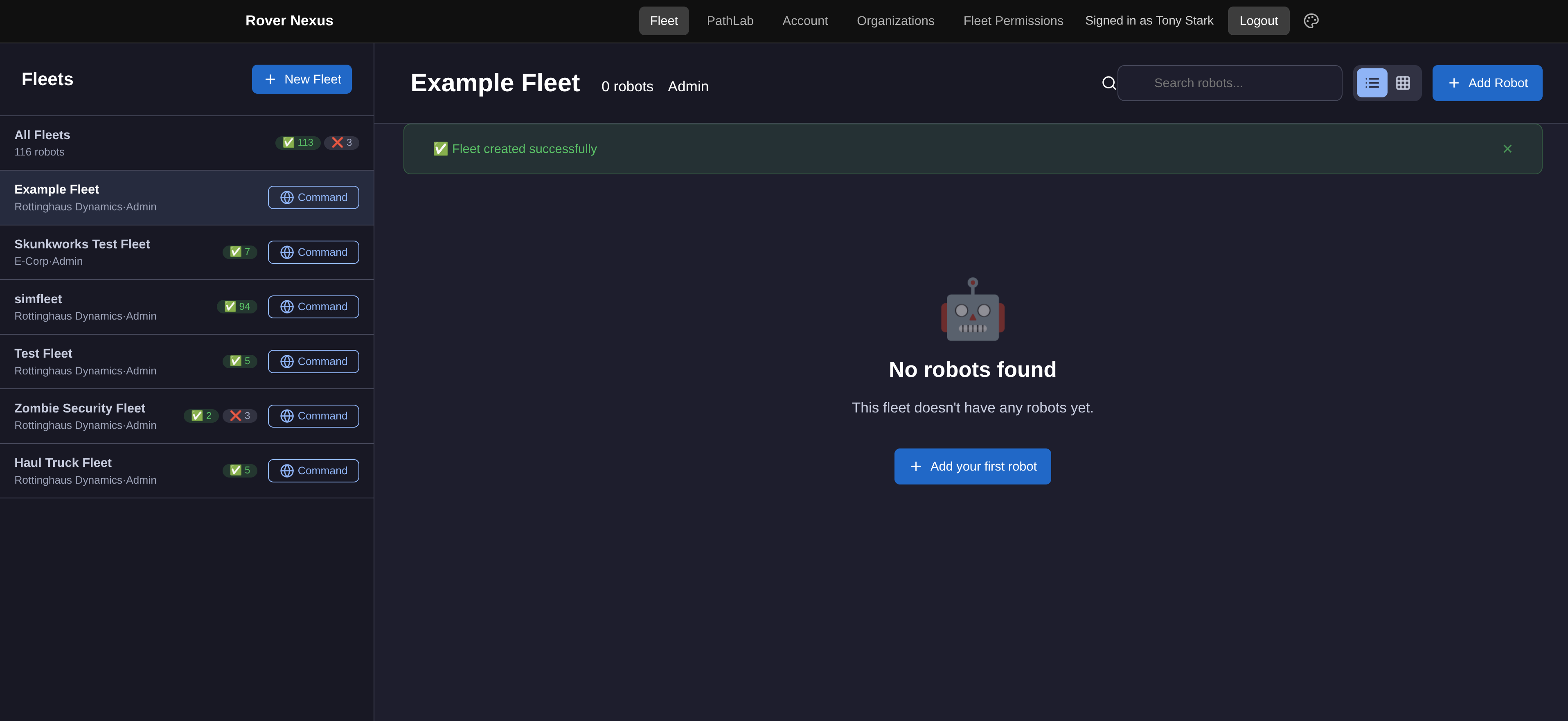This screenshot has width=1568, height=721.
Task: Click the Skunkworks Test Fleet Command button
Action: (x=313, y=252)
